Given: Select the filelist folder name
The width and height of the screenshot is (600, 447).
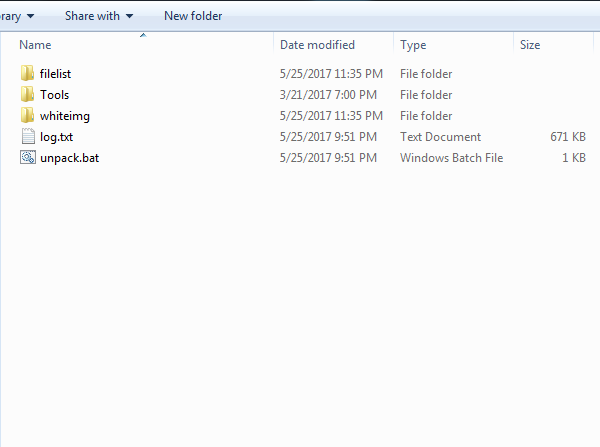Looking at the screenshot, I should pyautogui.click(x=55, y=74).
